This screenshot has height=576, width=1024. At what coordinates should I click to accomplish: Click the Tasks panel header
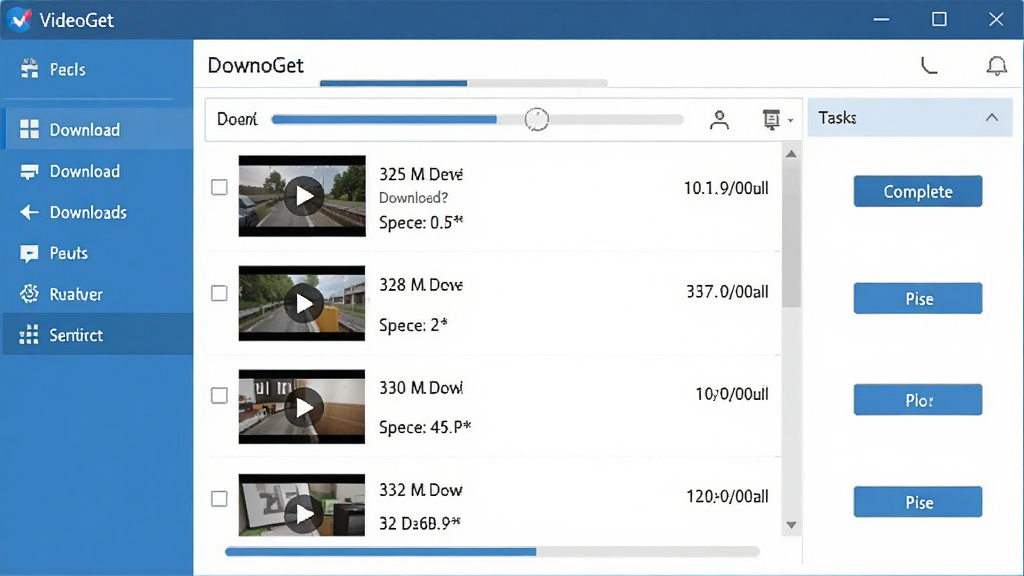point(910,118)
